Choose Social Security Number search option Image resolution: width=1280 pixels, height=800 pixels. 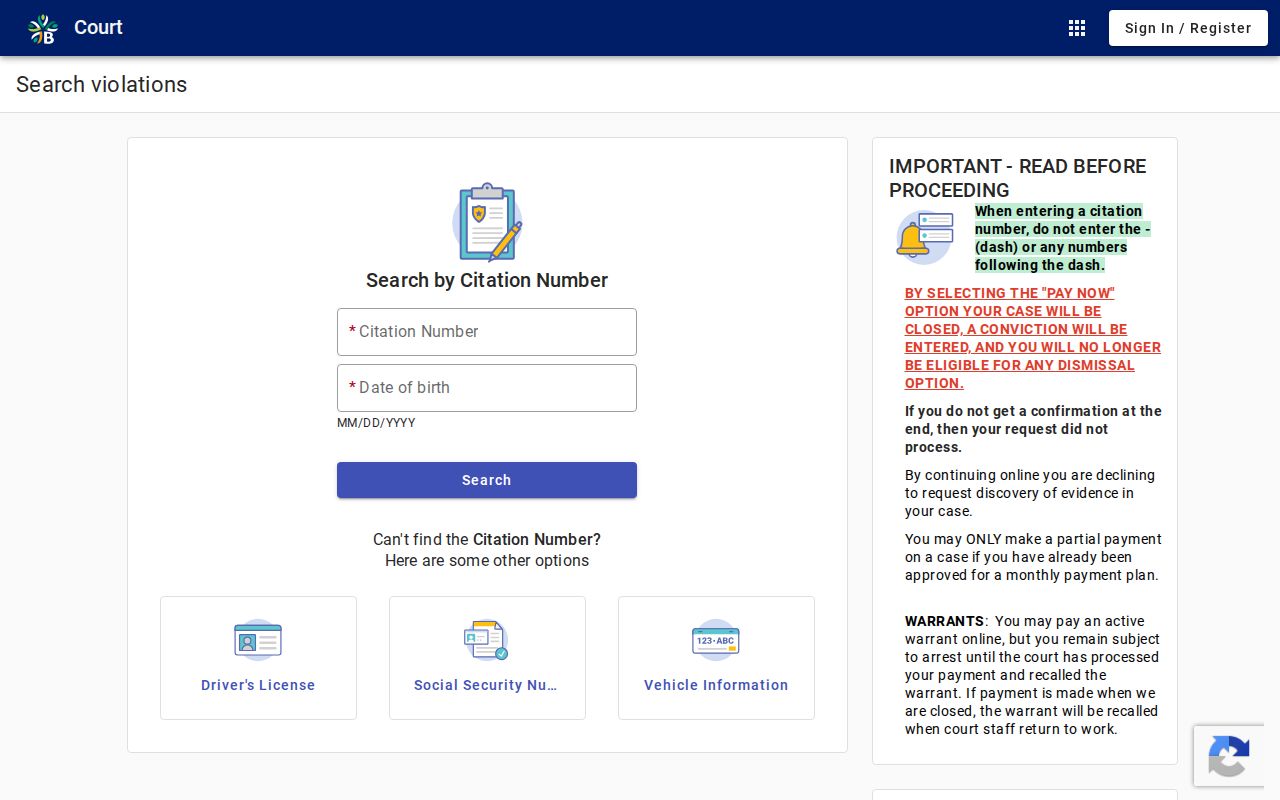click(x=487, y=658)
